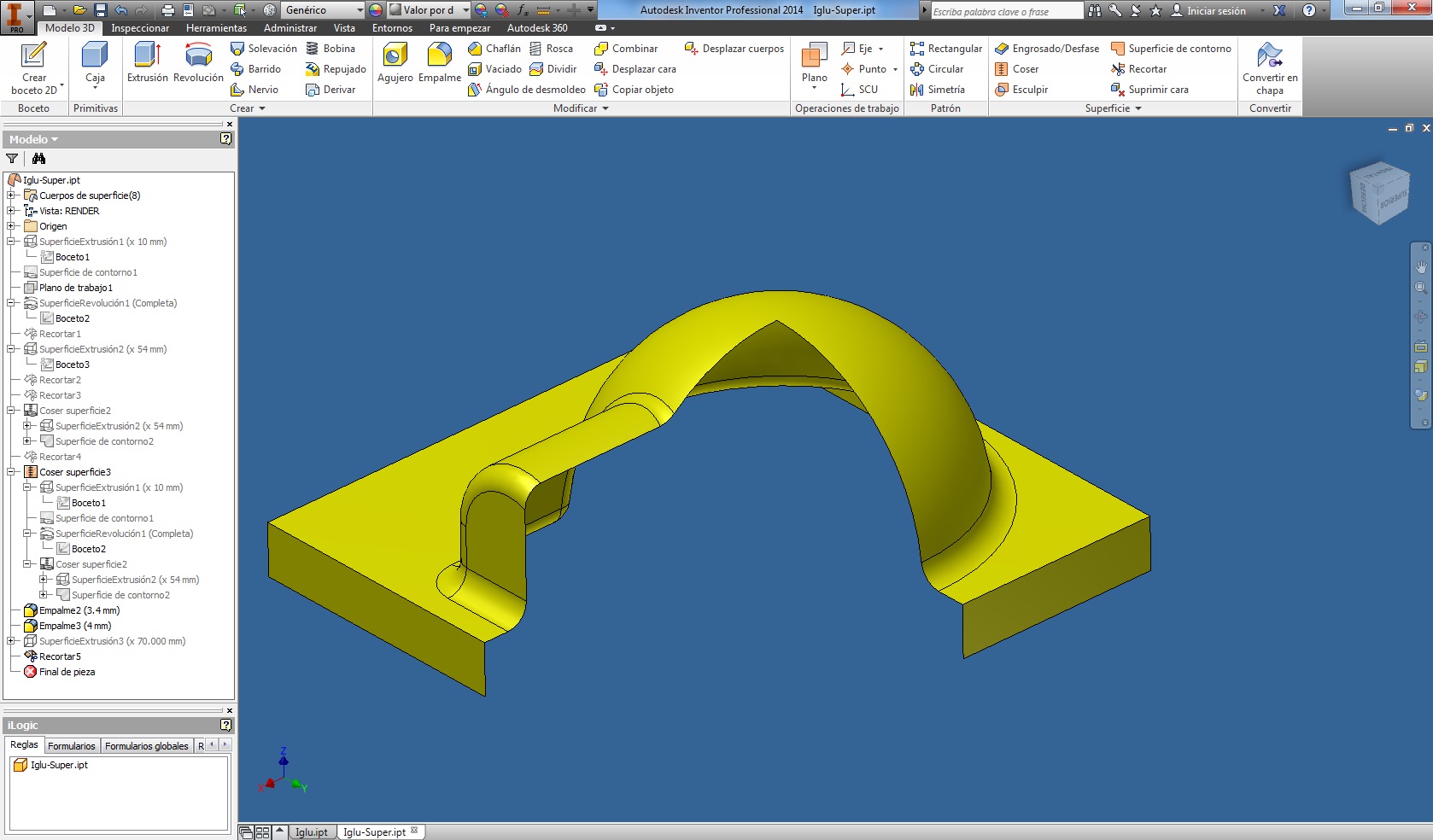Select Recortar5 in model tree
Image resolution: width=1433 pixels, height=840 pixels.
click(x=53, y=656)
